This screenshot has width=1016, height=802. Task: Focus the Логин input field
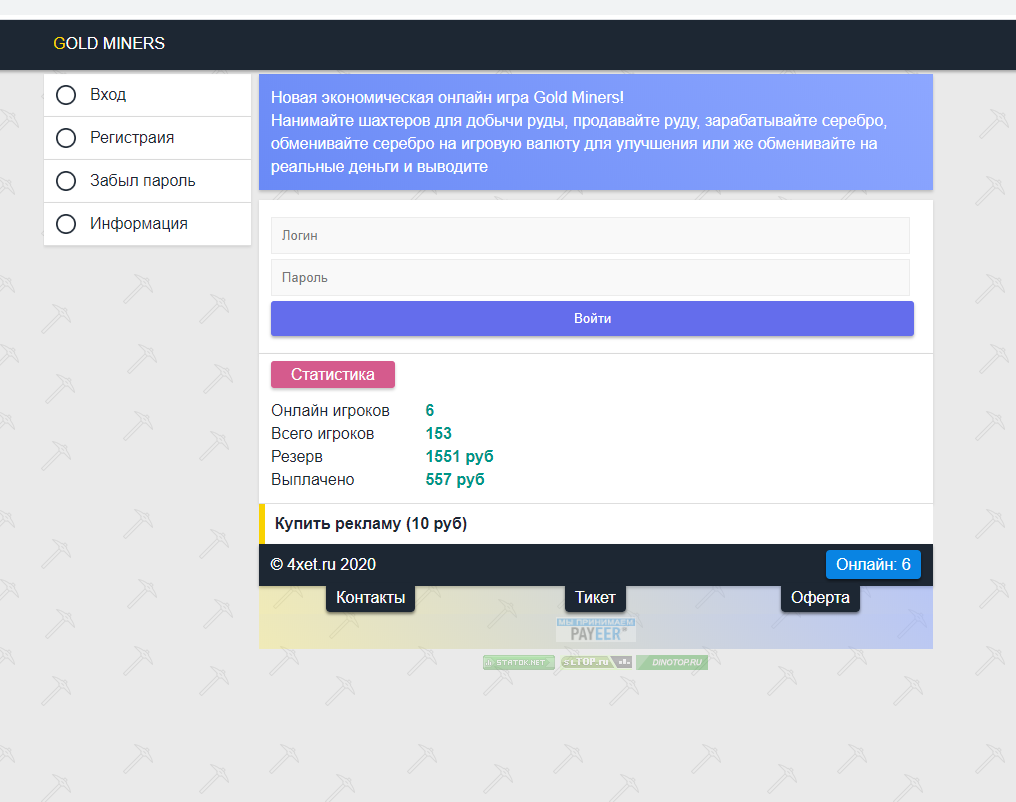coord(590,236)
